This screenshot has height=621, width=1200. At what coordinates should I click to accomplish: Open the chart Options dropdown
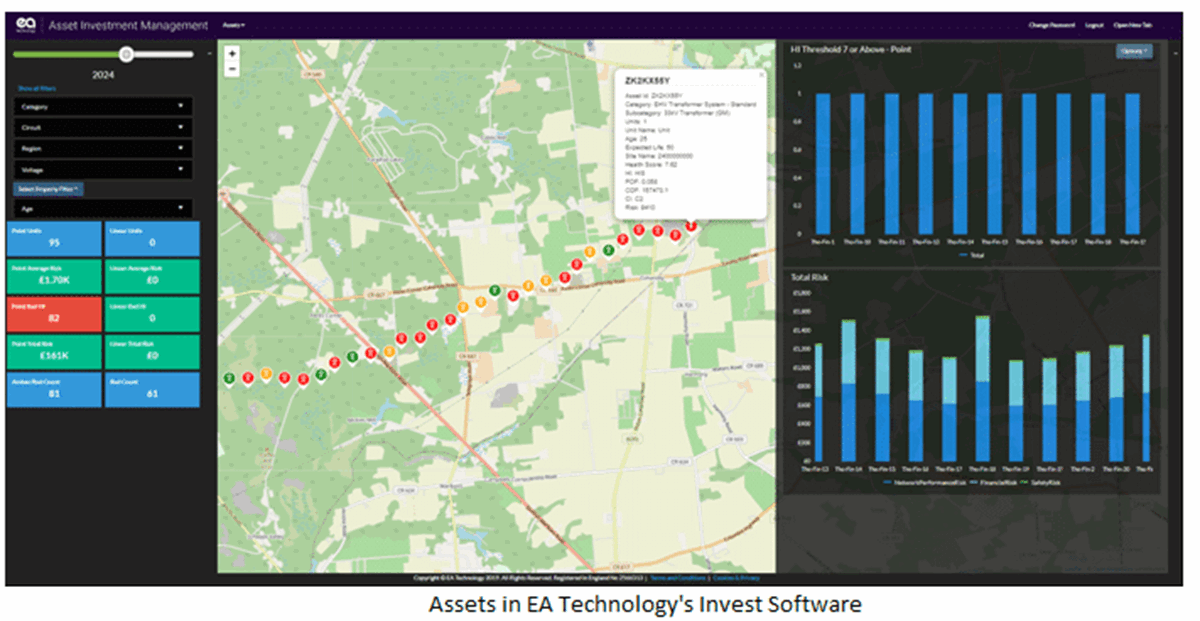pos(1133,49)
